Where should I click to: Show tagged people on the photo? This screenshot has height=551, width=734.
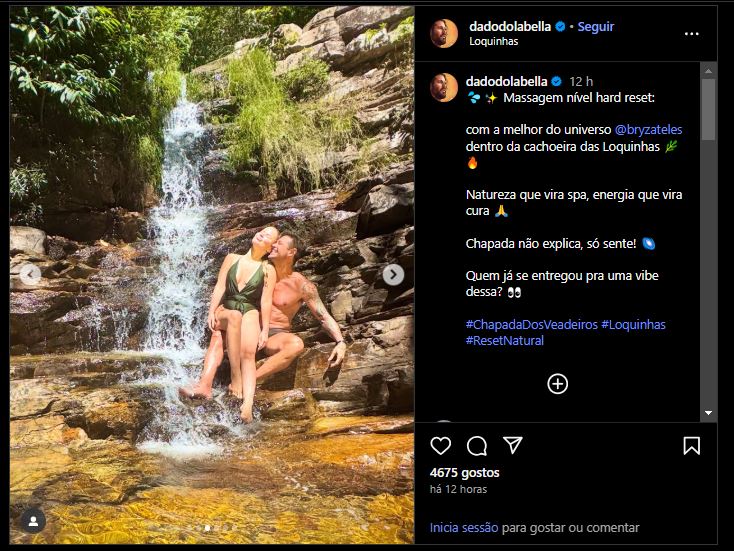tap(33, 521)
